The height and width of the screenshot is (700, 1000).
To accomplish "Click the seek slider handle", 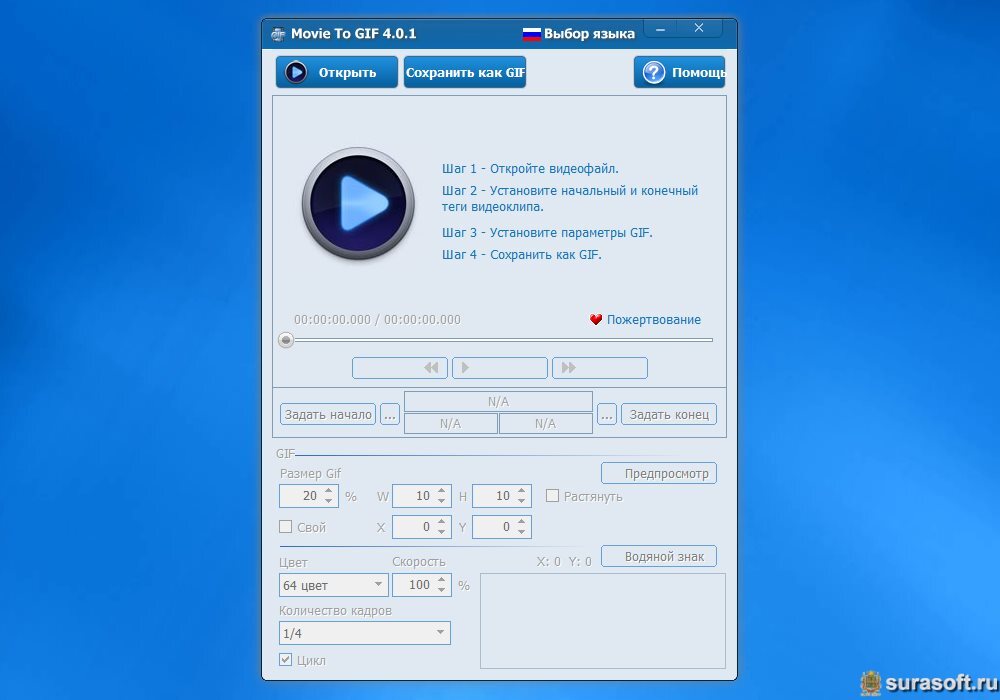I will point(286,340).
